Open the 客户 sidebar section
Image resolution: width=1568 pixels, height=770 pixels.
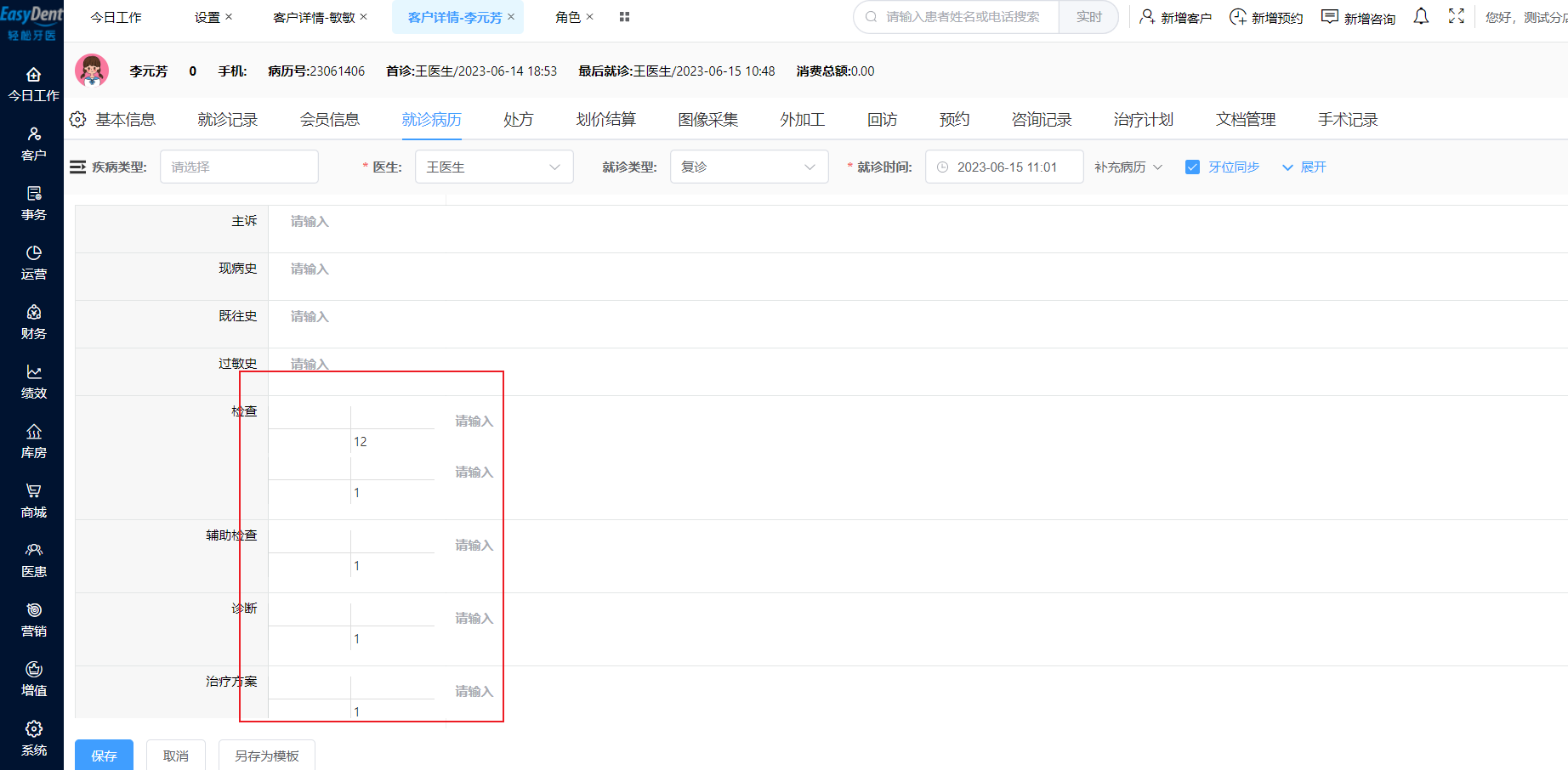(x=33, y=144)
